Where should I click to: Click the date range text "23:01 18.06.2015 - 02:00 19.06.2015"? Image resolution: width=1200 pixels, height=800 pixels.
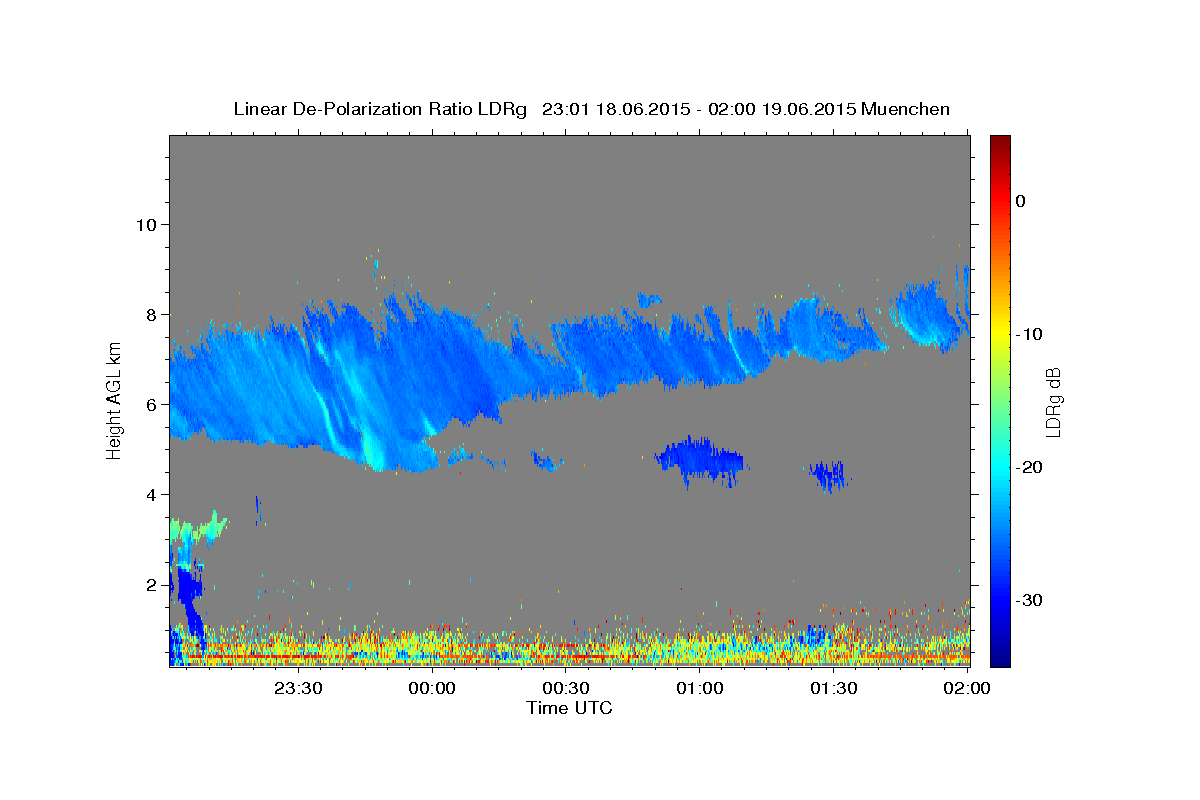699,109
